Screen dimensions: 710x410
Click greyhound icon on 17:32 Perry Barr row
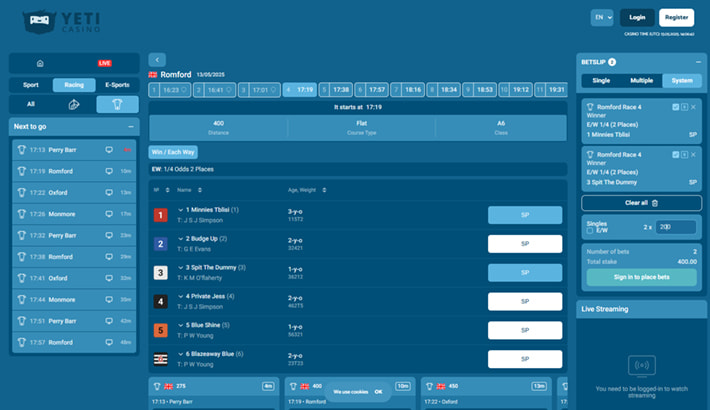pyautogui.click(x=21, y=235)
